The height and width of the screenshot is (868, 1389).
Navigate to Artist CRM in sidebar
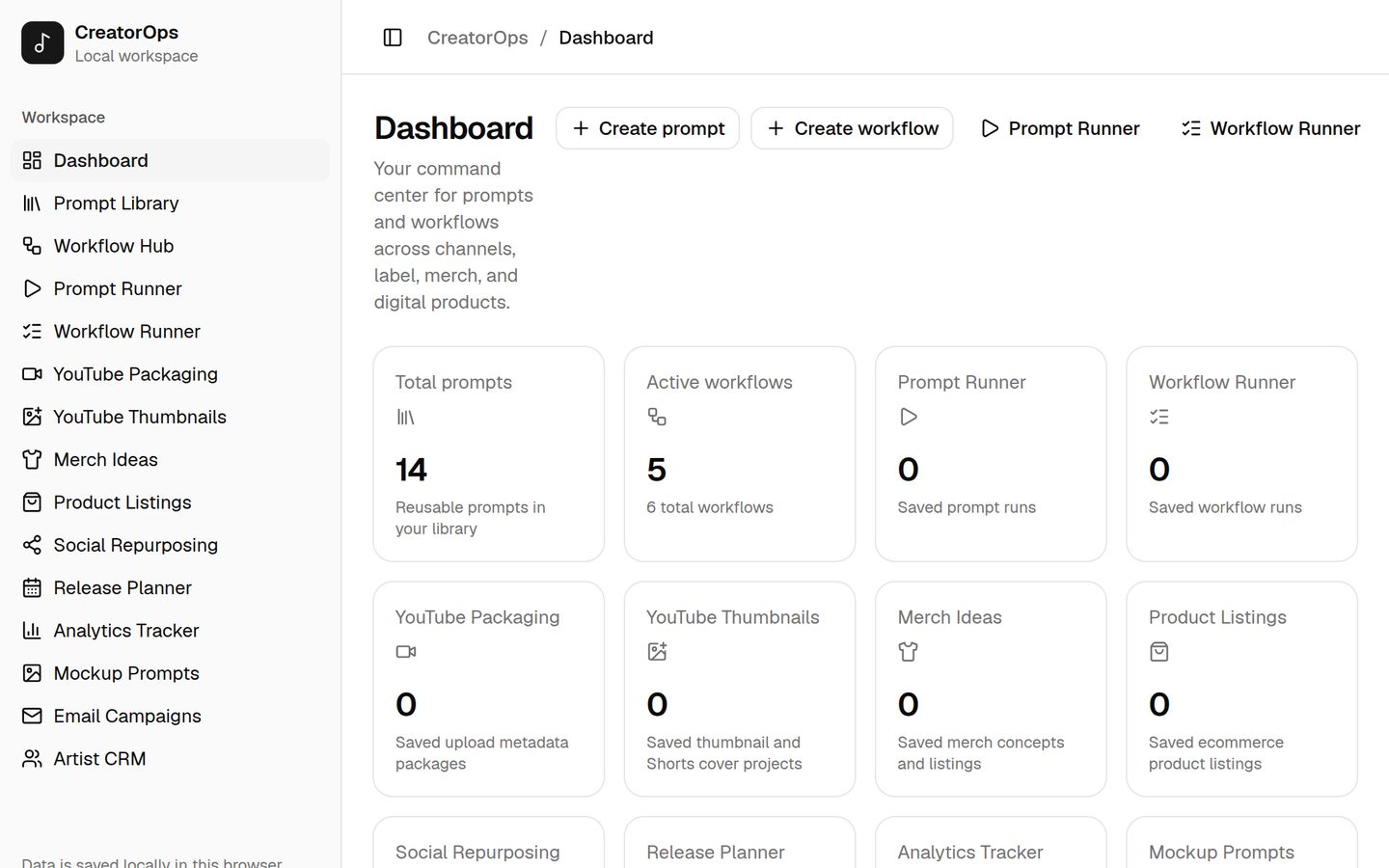[170, 759]
